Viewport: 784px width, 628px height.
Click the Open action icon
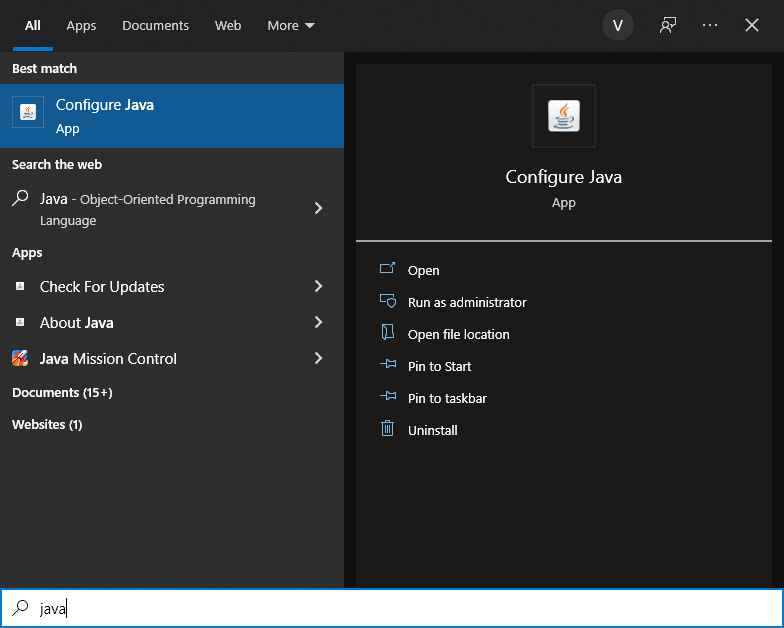point(388,268)
